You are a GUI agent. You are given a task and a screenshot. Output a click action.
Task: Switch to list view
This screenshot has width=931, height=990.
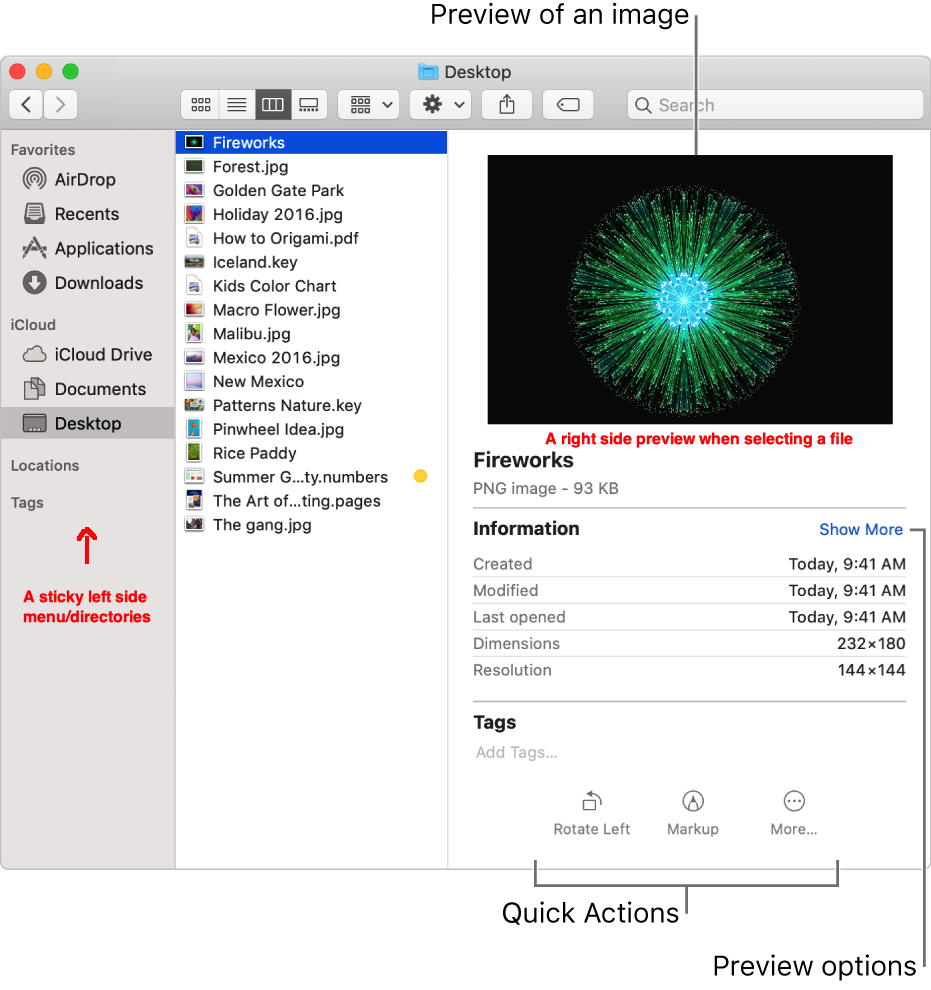pyautogui.click(x=236, y=104)
